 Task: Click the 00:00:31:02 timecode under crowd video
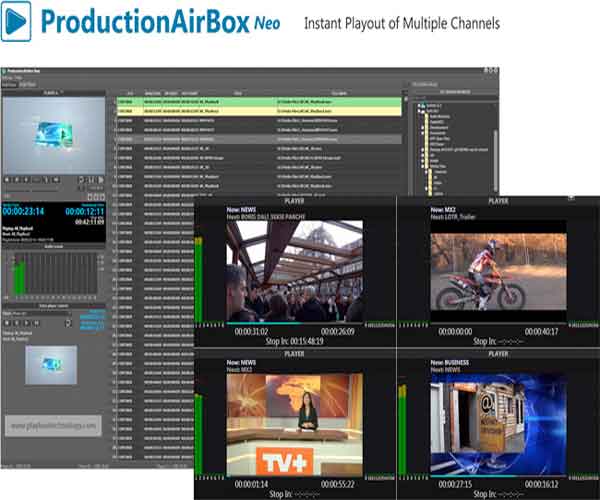pyautogui.click(x=251, y=331)
